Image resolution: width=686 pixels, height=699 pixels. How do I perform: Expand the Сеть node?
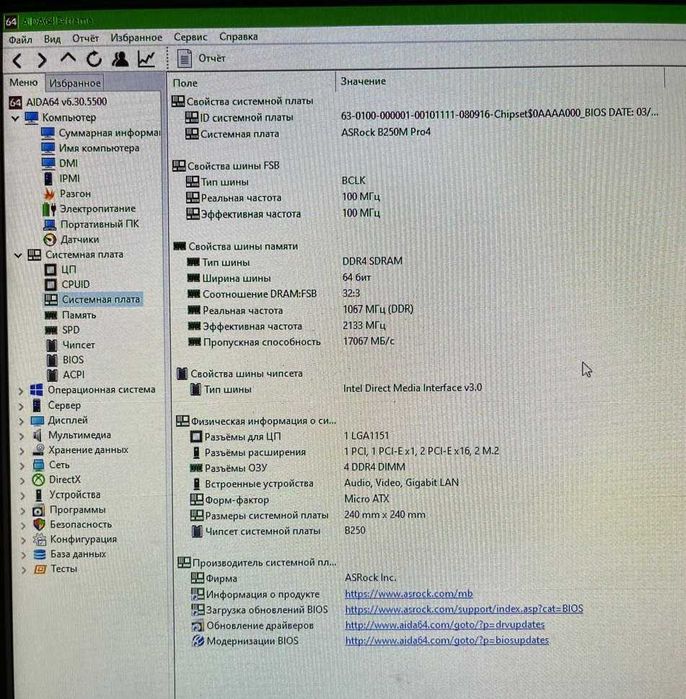click(x=22, y=466)
